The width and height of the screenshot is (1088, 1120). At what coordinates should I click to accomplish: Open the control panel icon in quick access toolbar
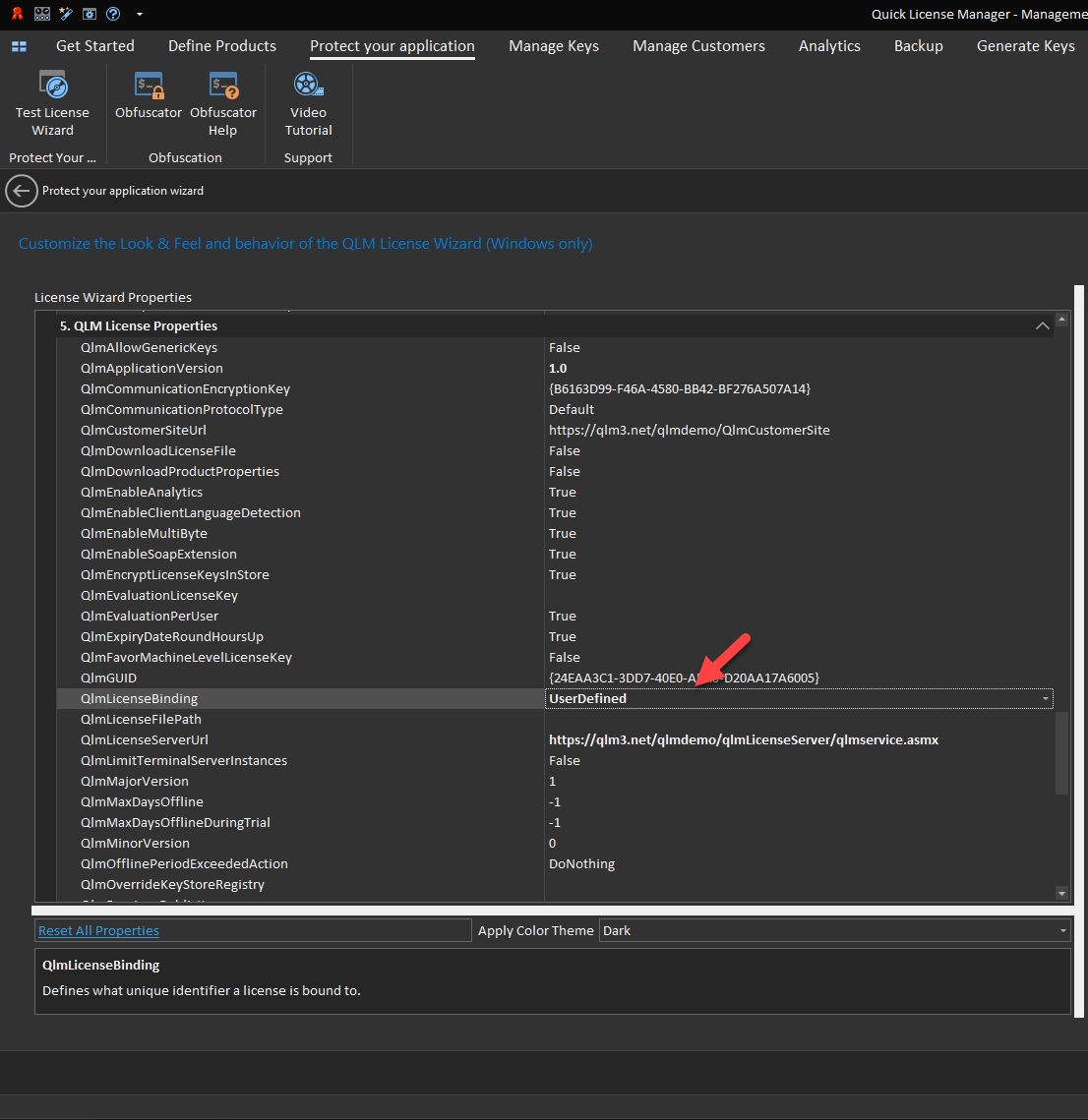click(x=42, y=14)
